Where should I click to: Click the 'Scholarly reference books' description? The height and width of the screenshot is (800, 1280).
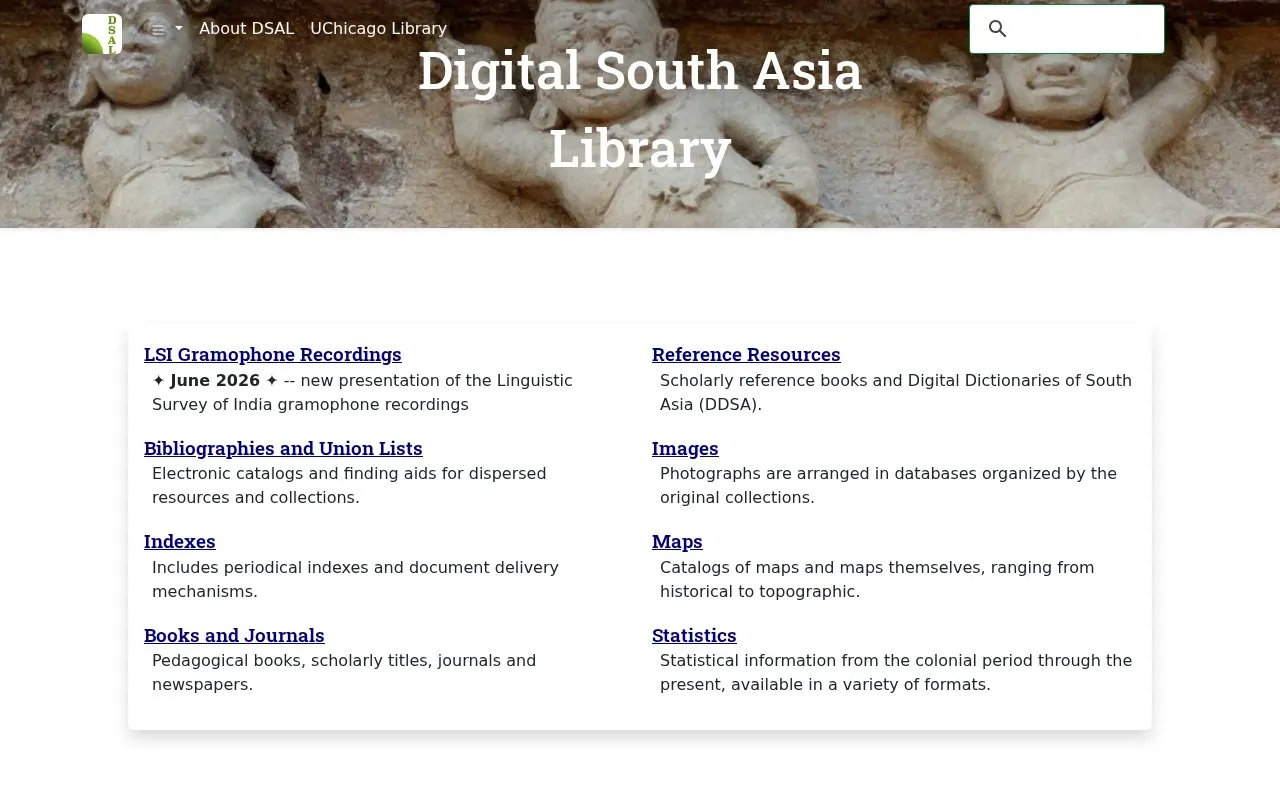(x=896, y=393)
